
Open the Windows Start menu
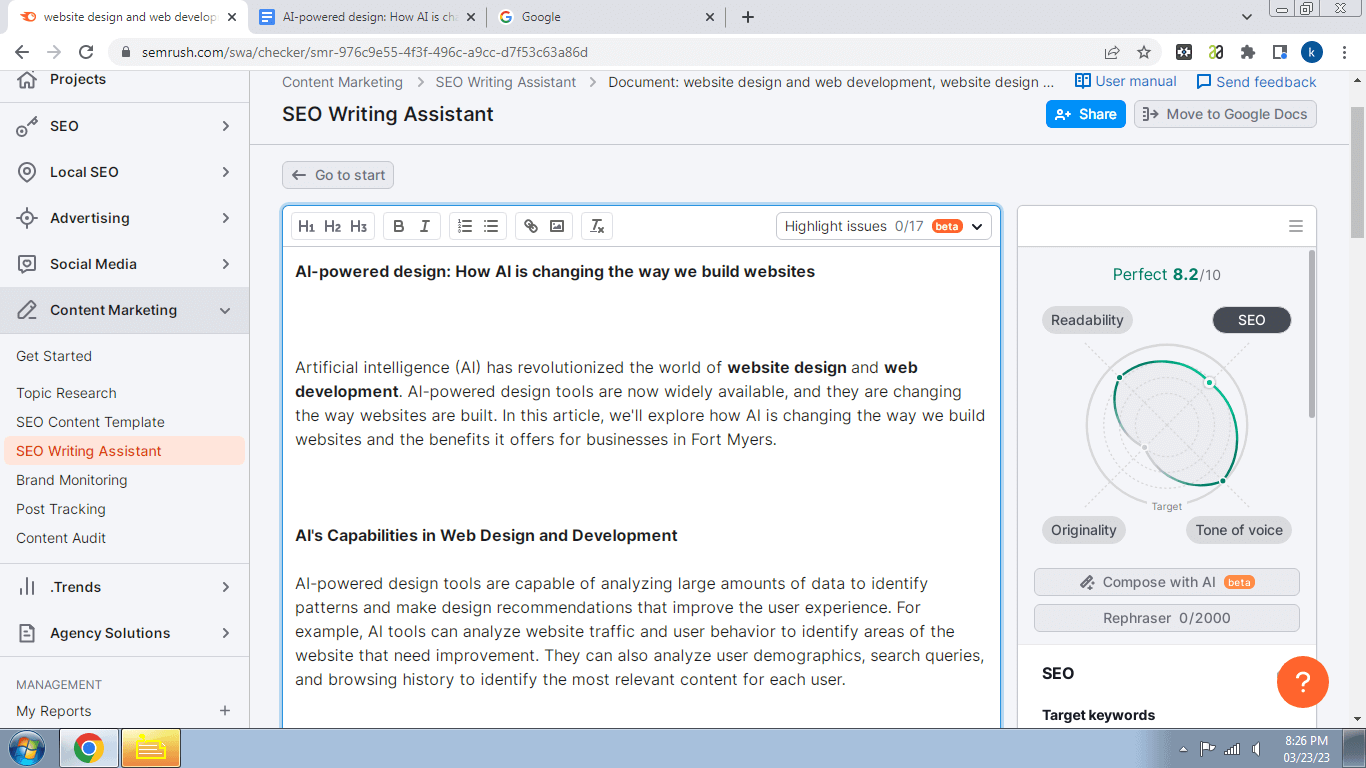tap(28, 748)
